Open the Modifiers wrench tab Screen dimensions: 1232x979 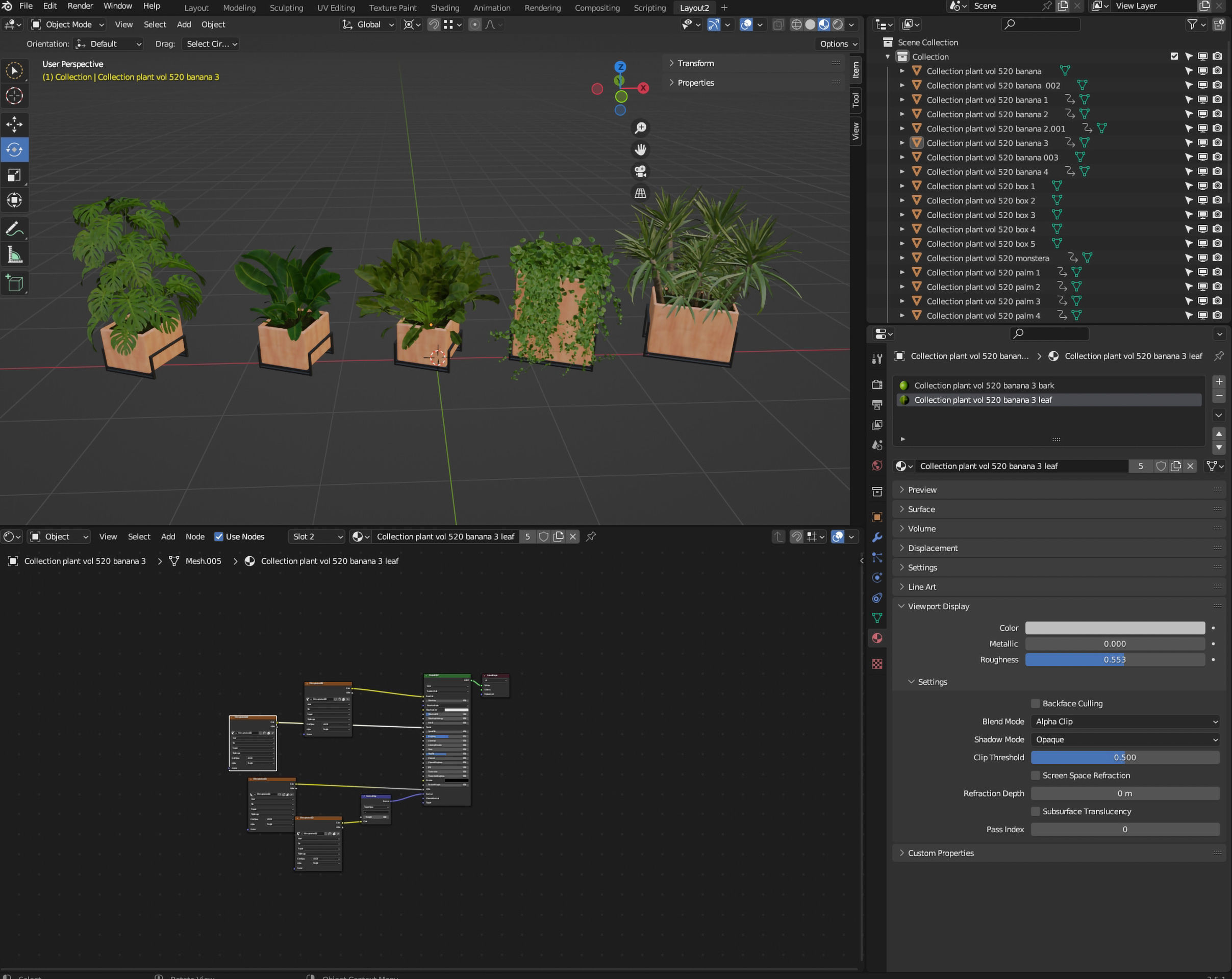[x=877, y=537]
